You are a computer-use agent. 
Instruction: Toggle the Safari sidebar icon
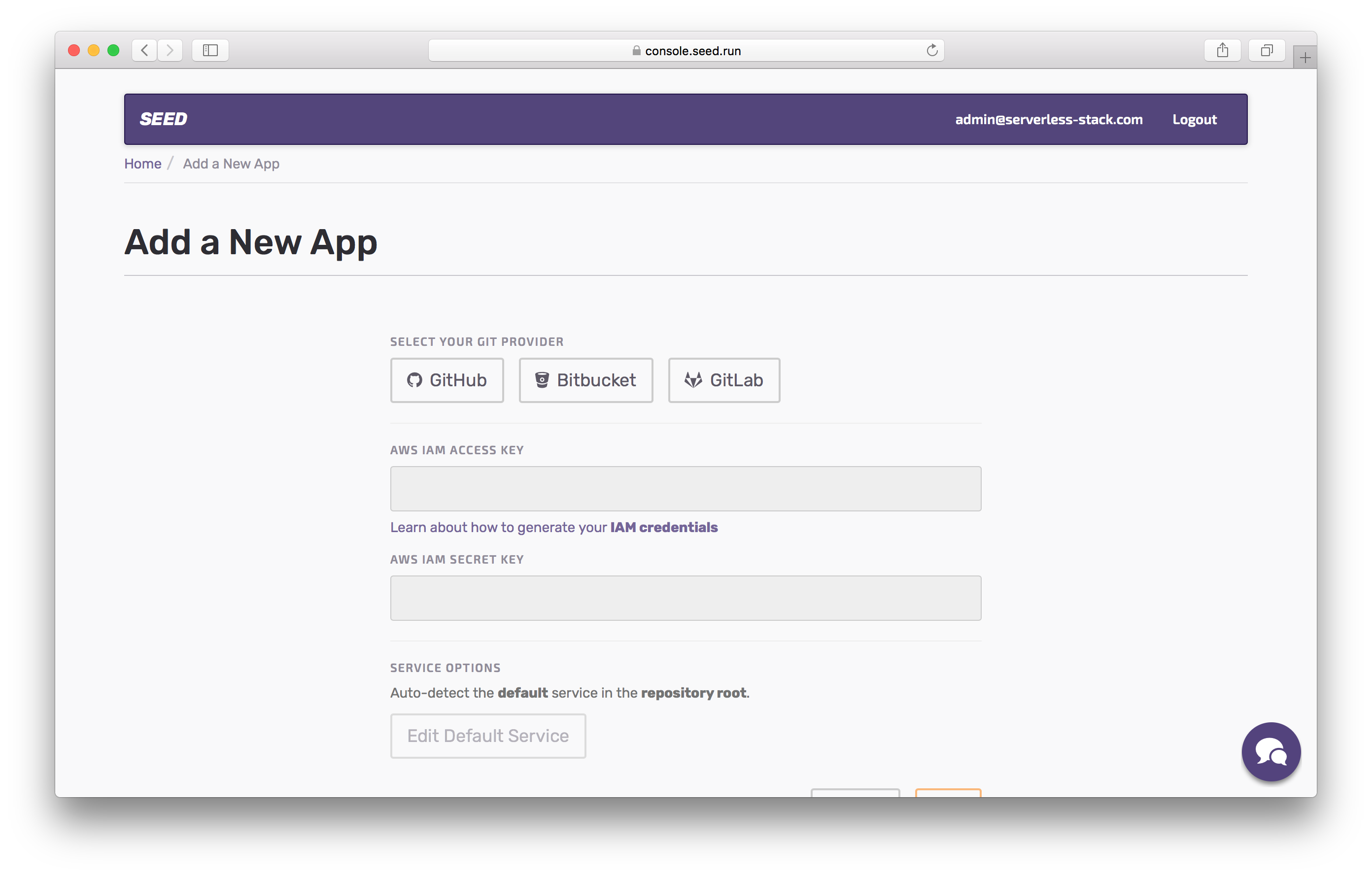(210, 50)
